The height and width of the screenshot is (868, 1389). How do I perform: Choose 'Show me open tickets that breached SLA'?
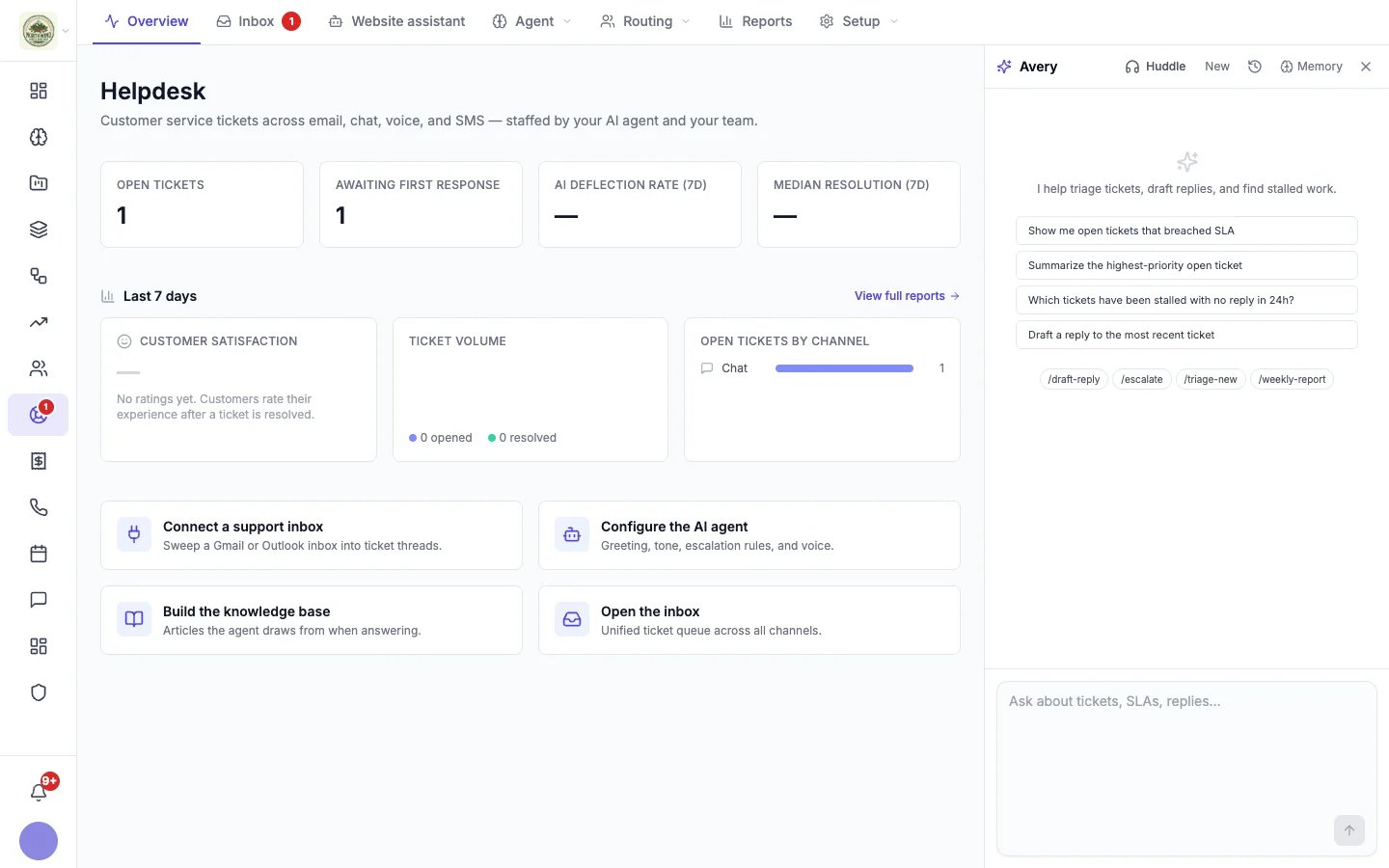[1186, 231]
